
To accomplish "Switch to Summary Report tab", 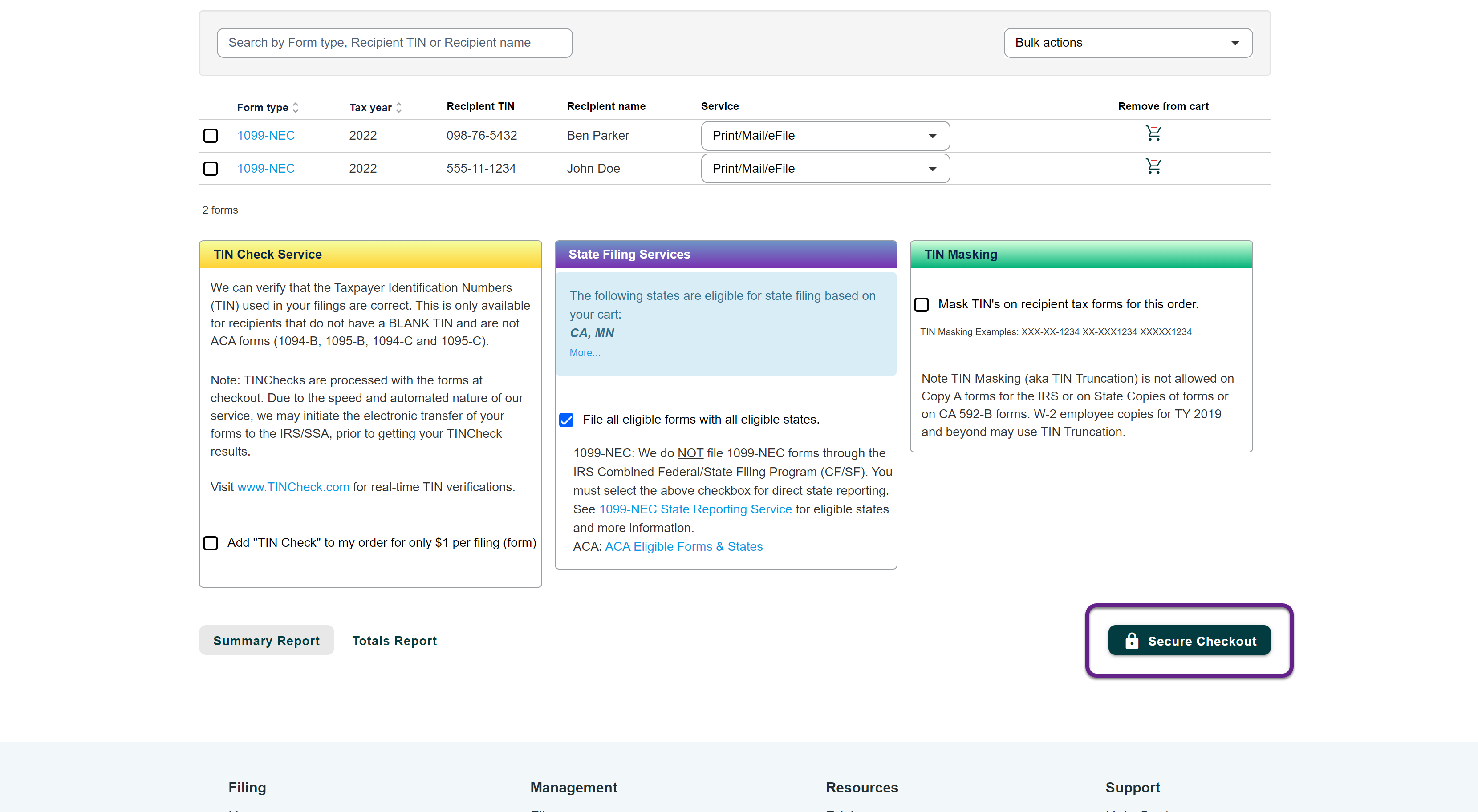I will (266, 641).
